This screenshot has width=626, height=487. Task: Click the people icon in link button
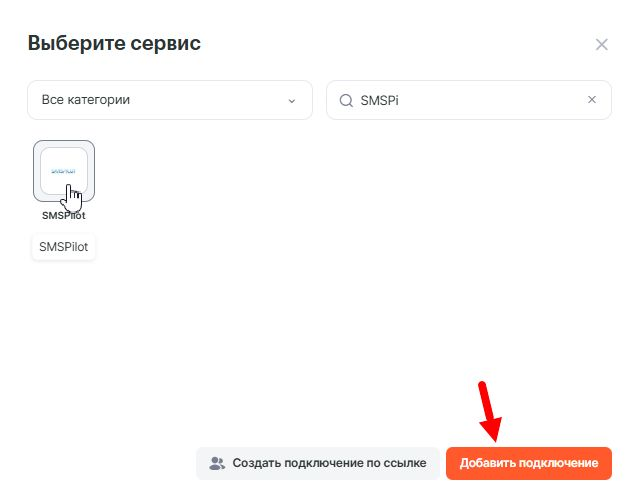tap(217, 463)
